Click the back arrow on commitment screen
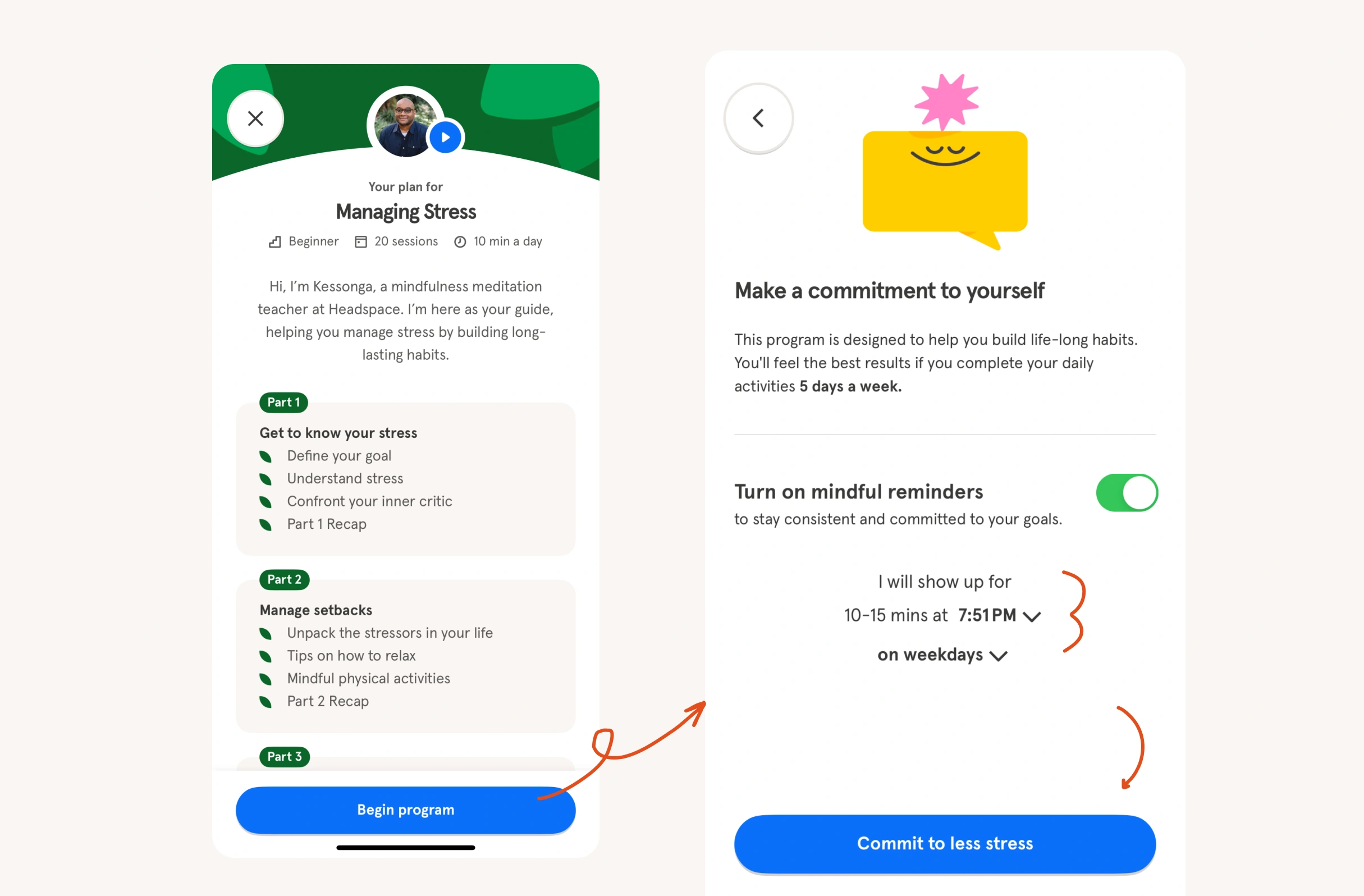 [x=758, y=119]
